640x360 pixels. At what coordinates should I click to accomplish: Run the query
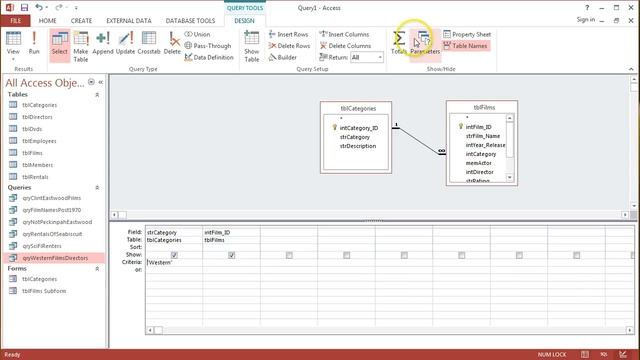(34, 43)
